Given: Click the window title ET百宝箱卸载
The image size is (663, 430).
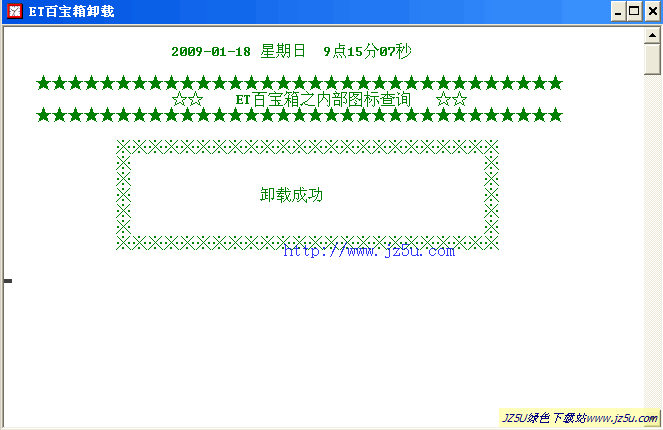Looking at the screenshot, I should (71, 11).
